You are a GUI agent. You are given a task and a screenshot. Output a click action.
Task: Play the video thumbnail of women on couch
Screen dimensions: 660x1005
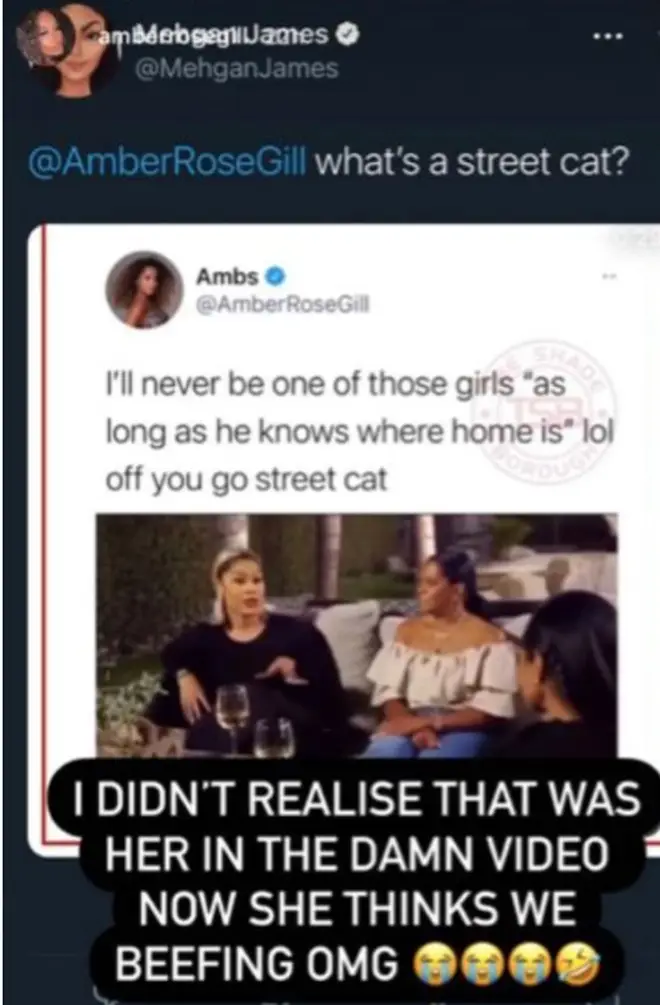pyautogui.click(x=357, y=635)
